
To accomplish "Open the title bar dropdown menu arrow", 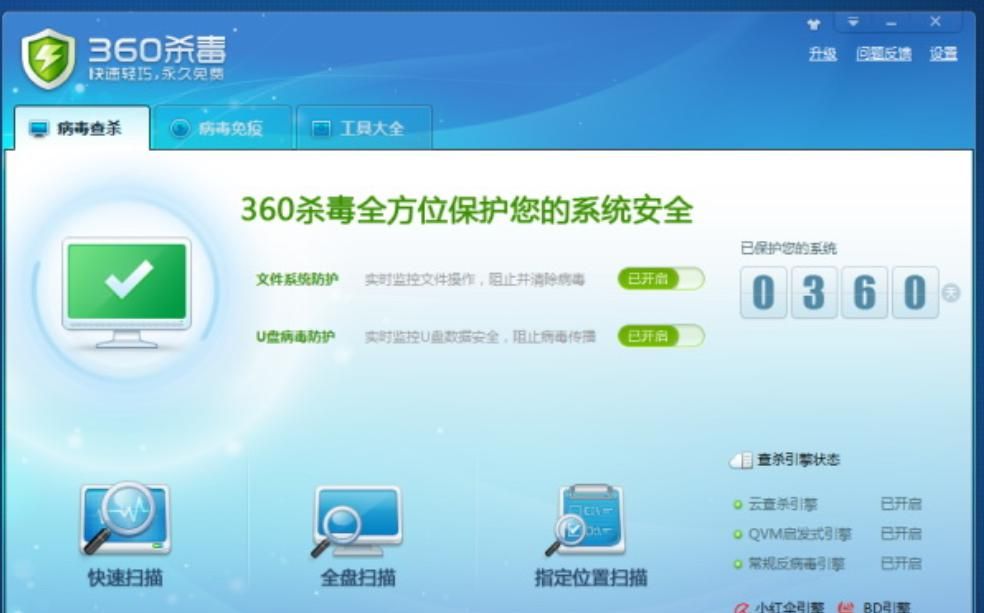I will point(853,22).
